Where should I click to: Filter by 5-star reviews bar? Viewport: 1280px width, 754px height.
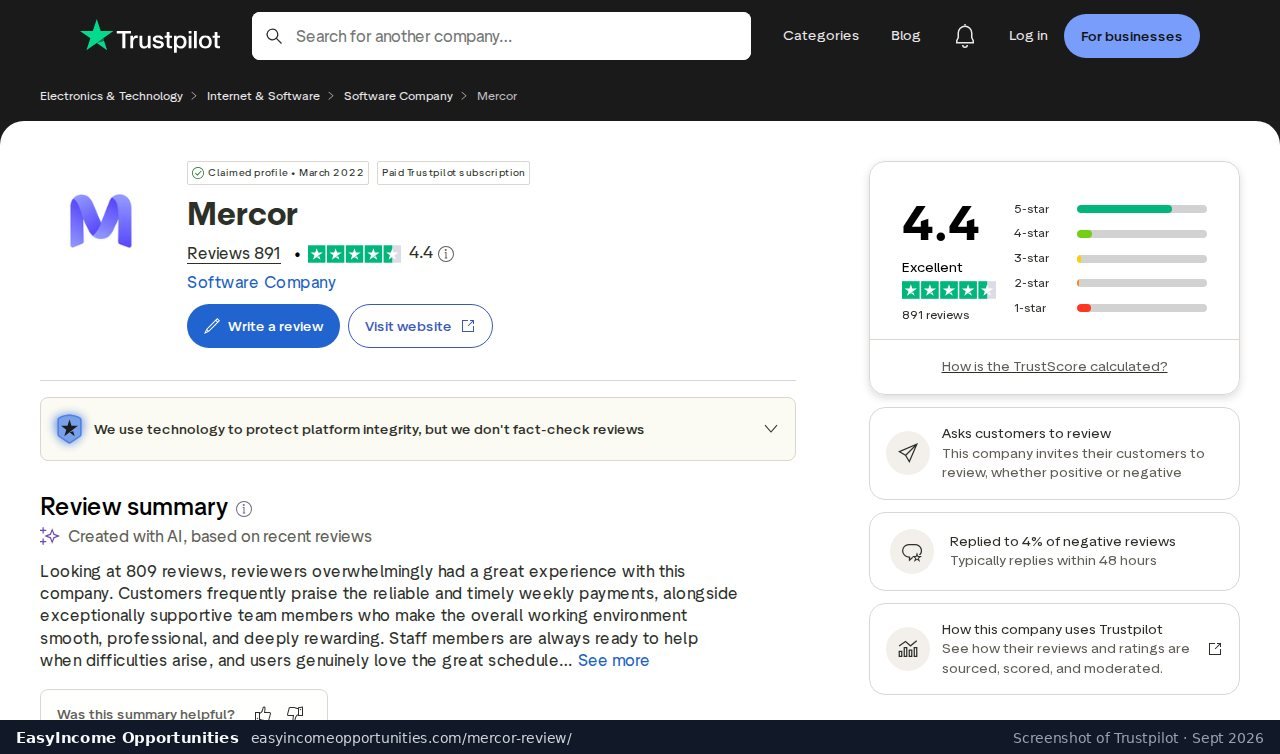pos(1142,209)
